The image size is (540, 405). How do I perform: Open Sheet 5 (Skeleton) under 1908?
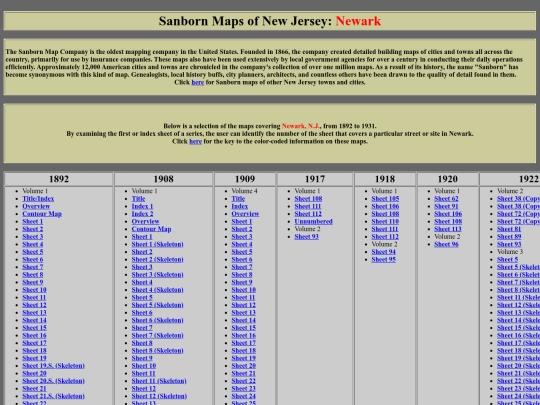click(157, 305)
